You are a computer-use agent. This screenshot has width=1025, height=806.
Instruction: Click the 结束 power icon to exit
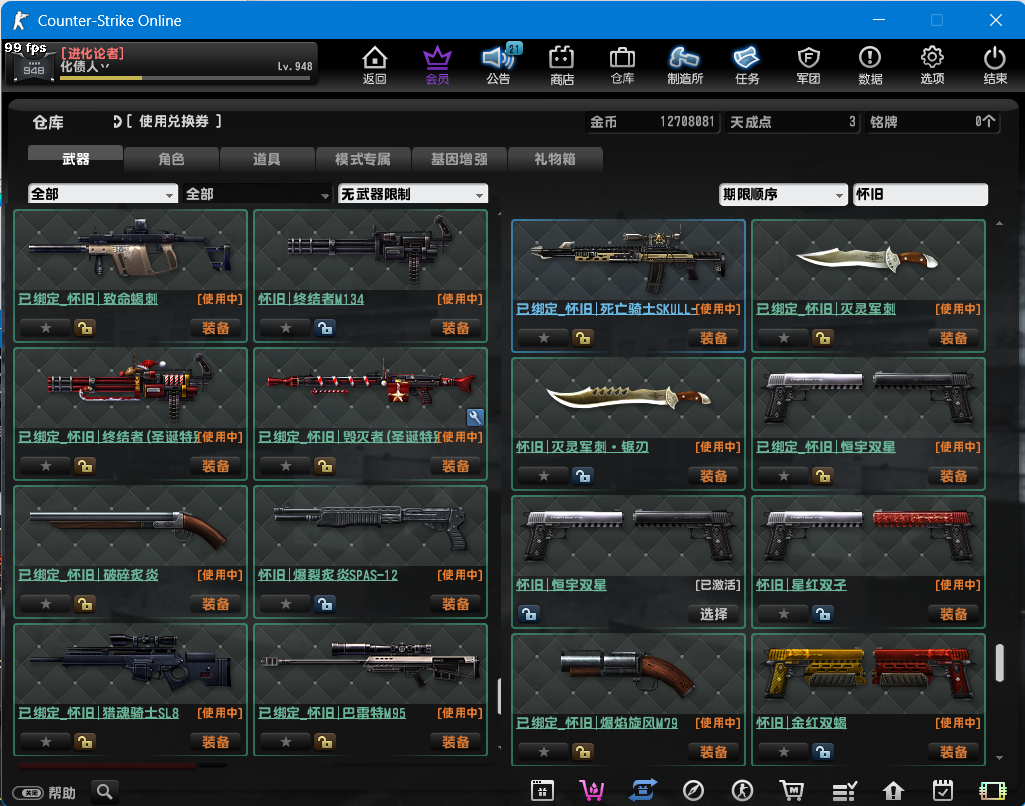tap(995, 65)
